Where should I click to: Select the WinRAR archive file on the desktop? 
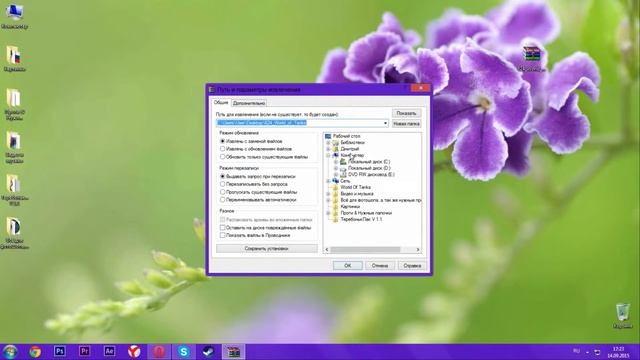531,58
